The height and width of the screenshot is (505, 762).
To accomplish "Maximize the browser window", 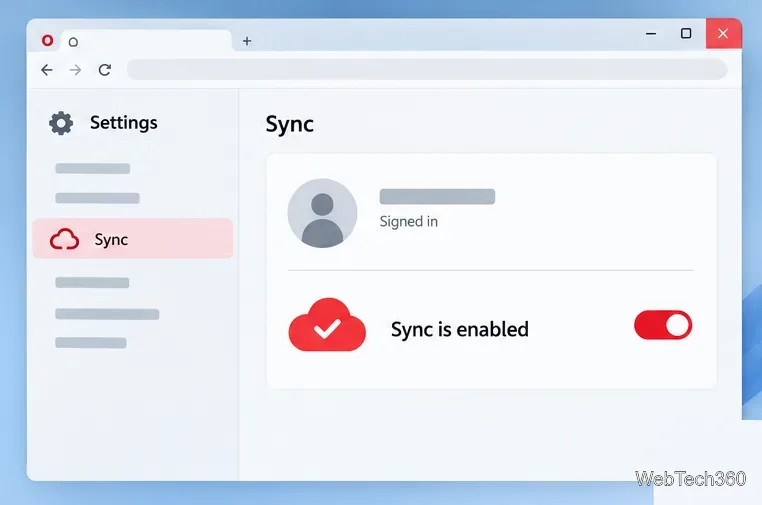I will pos(686,34).
